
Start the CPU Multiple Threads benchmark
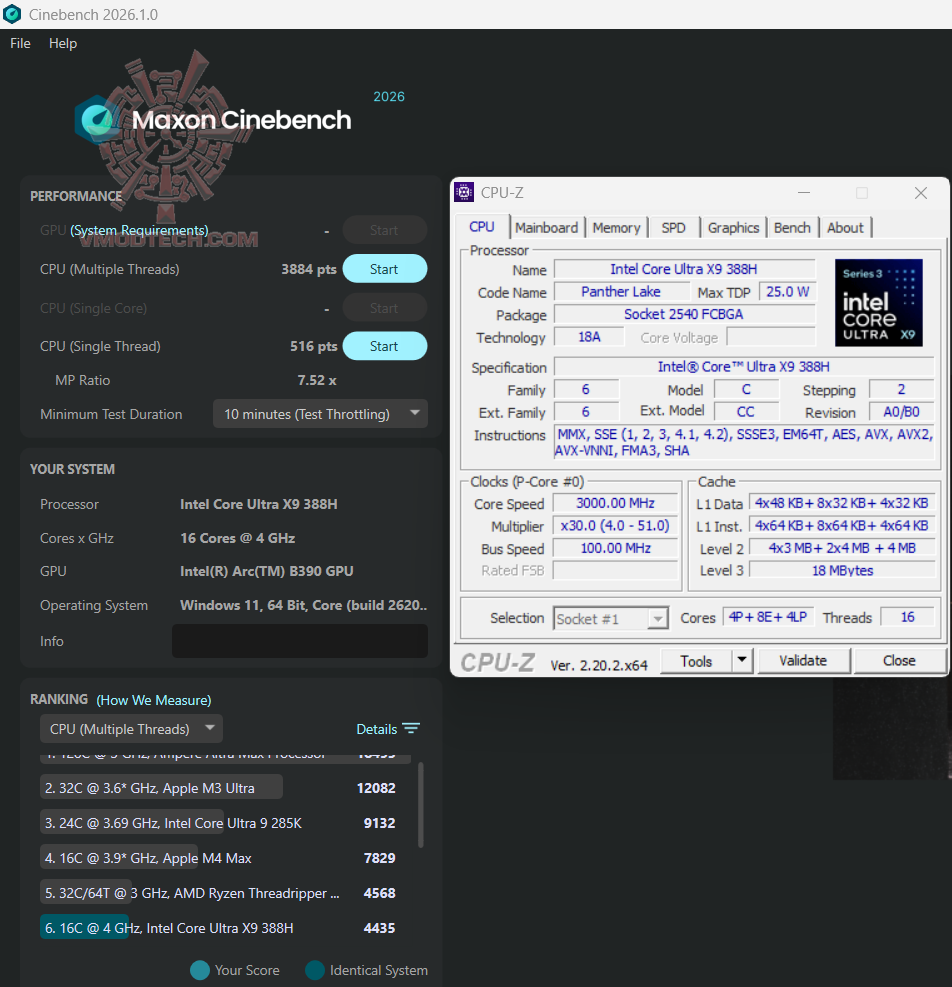pos(385,269)
